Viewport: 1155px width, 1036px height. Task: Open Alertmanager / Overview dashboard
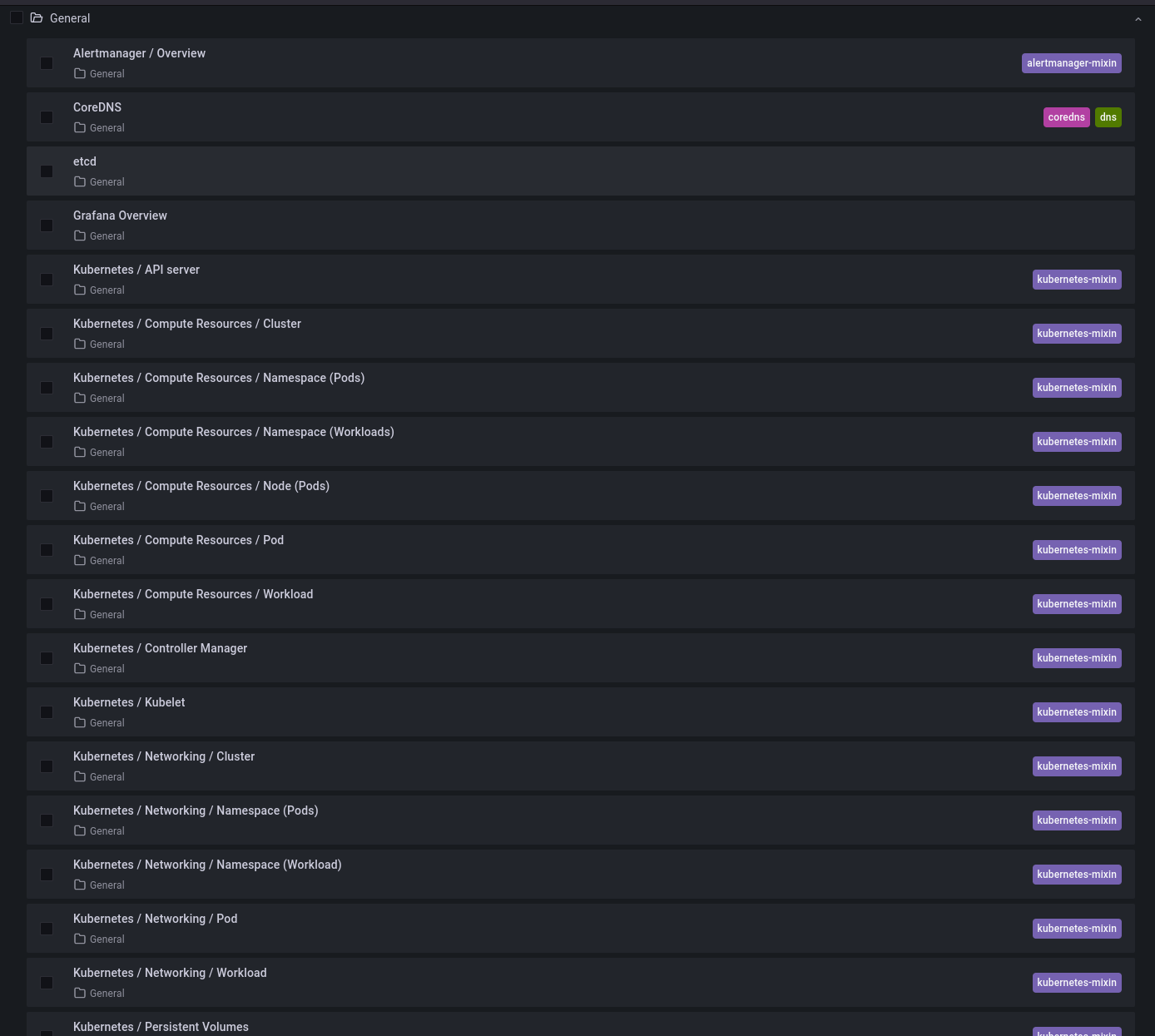[139, 53]
